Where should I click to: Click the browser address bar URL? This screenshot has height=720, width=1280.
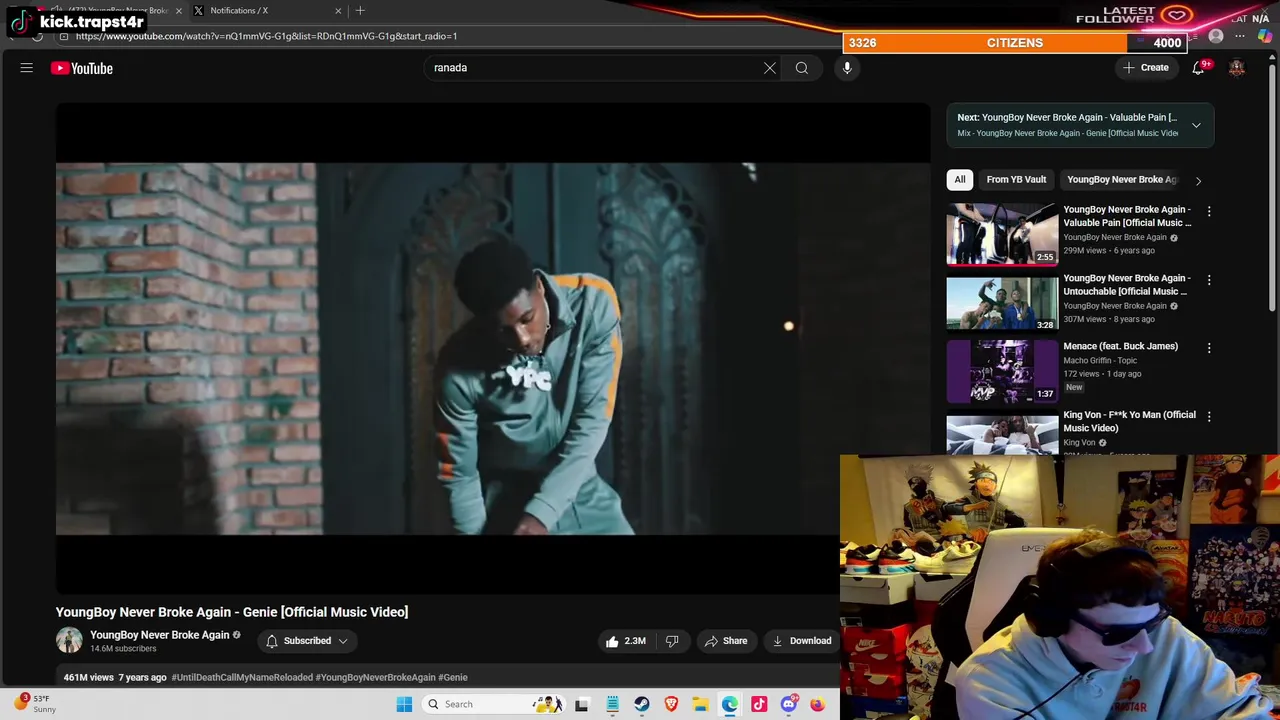[266, 37]
